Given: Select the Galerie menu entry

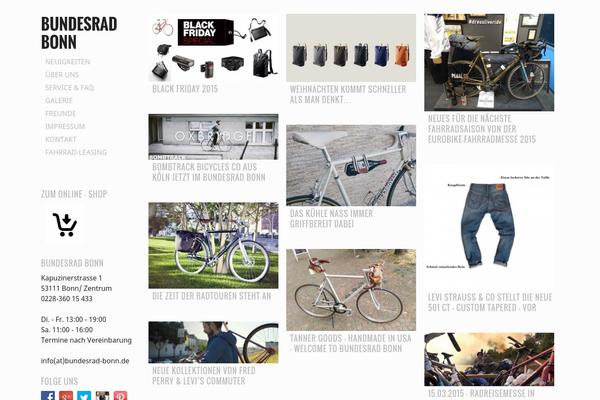Looking at the screenshot, I should [59, 100].
